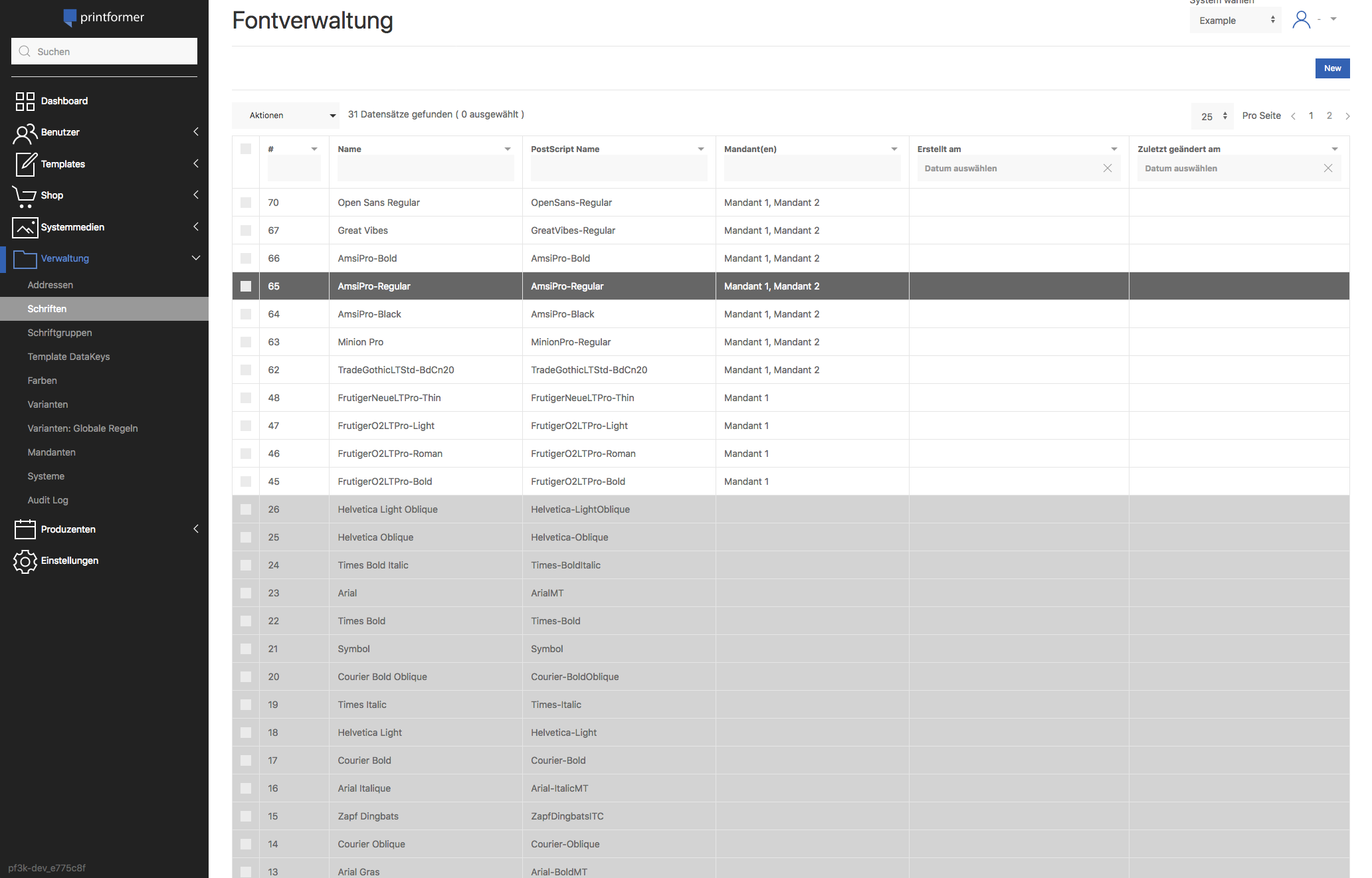Go to page 2 of results

pyautogui.click(x=1329, y=116)
